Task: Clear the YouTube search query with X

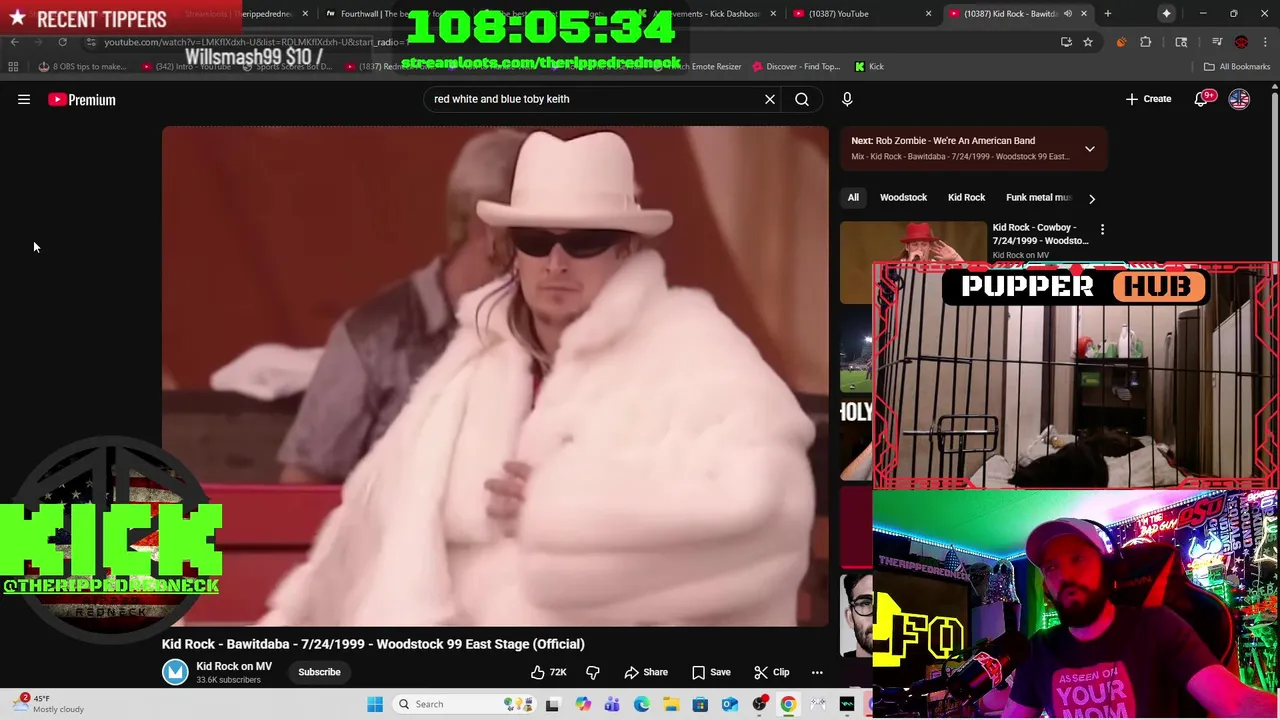Action: click(770, 99)
